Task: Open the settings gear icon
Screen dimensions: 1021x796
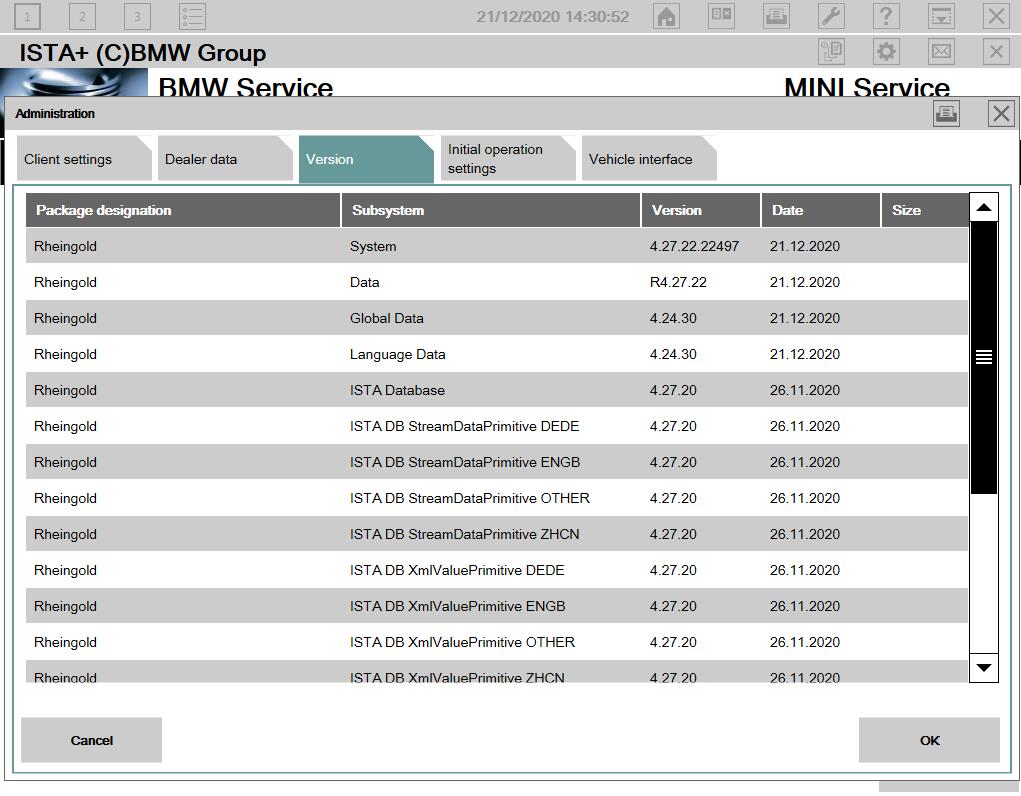Action: pos(886,51)
